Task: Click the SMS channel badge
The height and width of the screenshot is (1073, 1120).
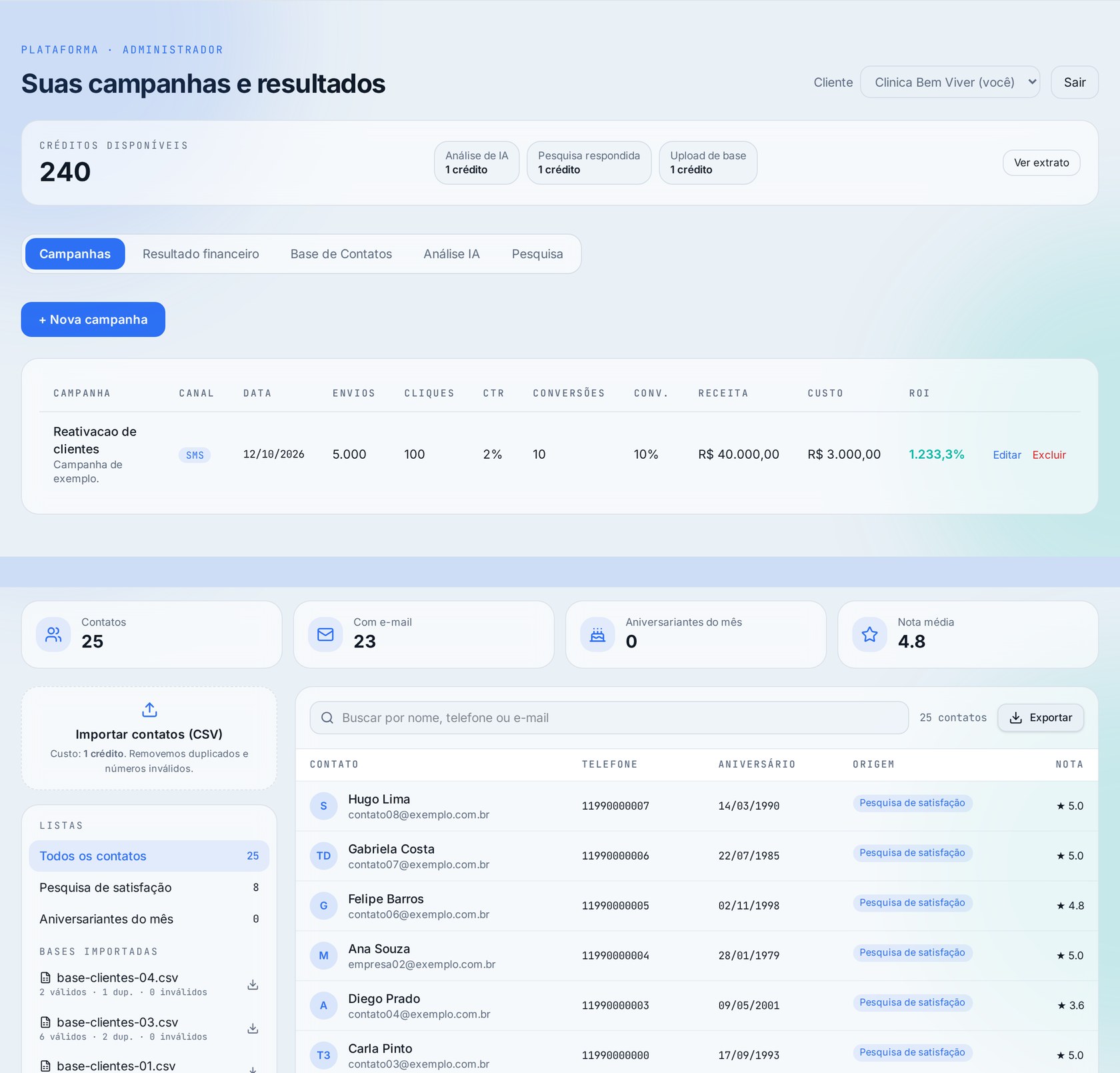Action: coord(195,455)
